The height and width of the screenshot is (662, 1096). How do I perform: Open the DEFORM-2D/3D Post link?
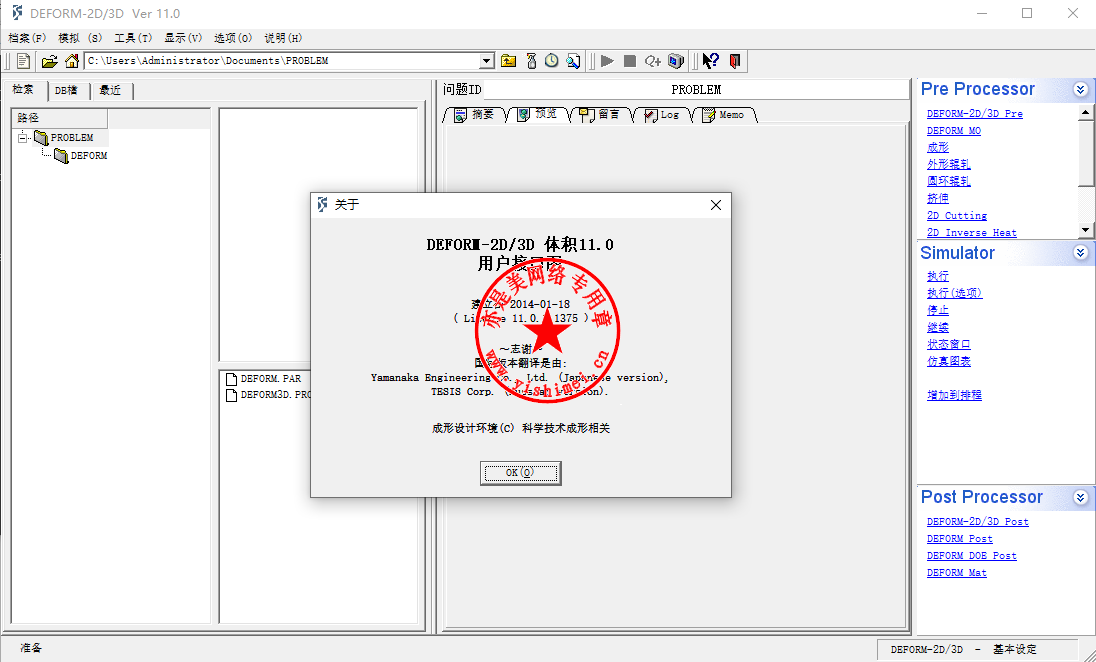(x=977, y=521)
